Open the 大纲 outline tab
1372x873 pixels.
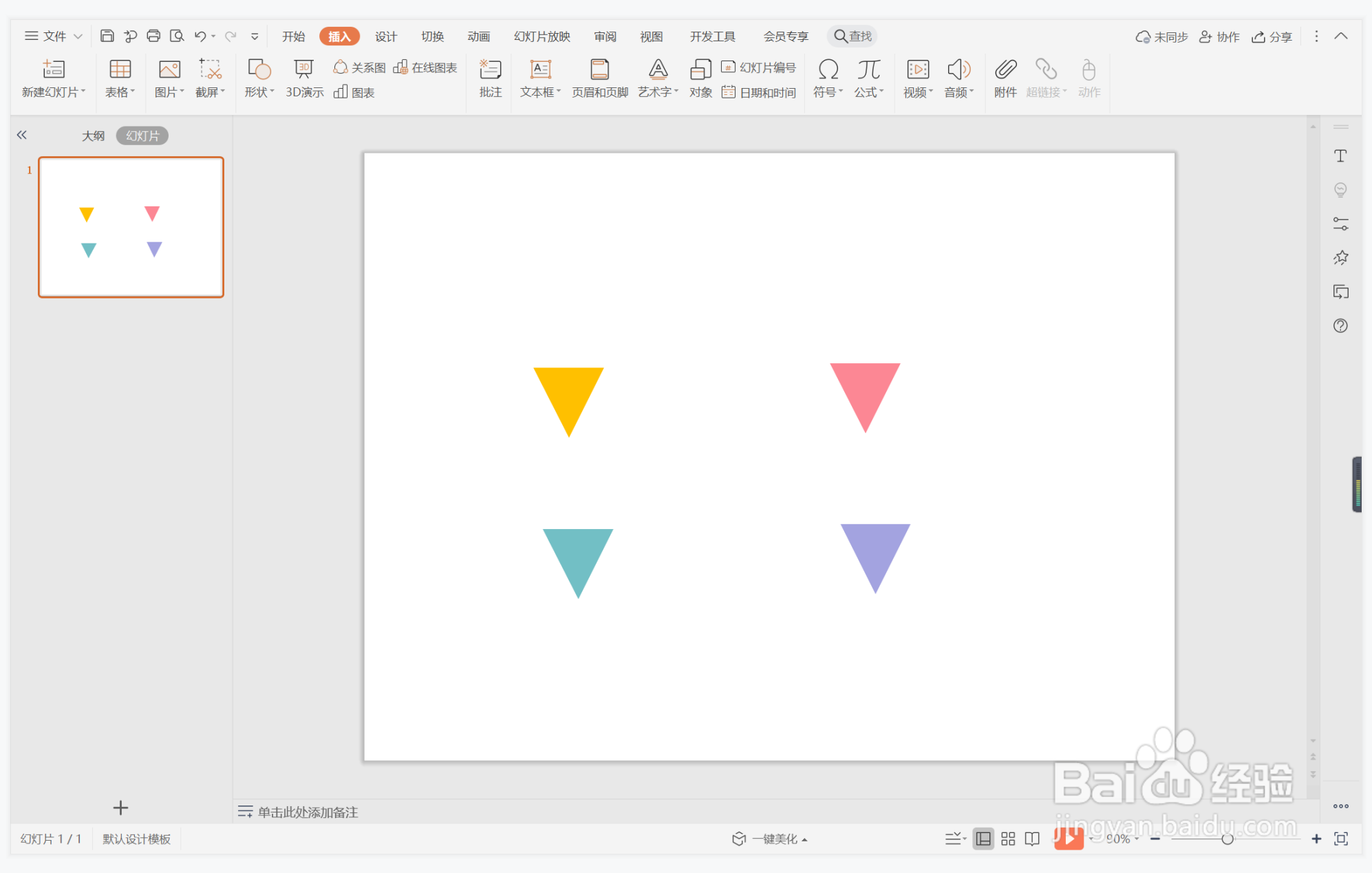pyautogui.click(x=93, y=136)
